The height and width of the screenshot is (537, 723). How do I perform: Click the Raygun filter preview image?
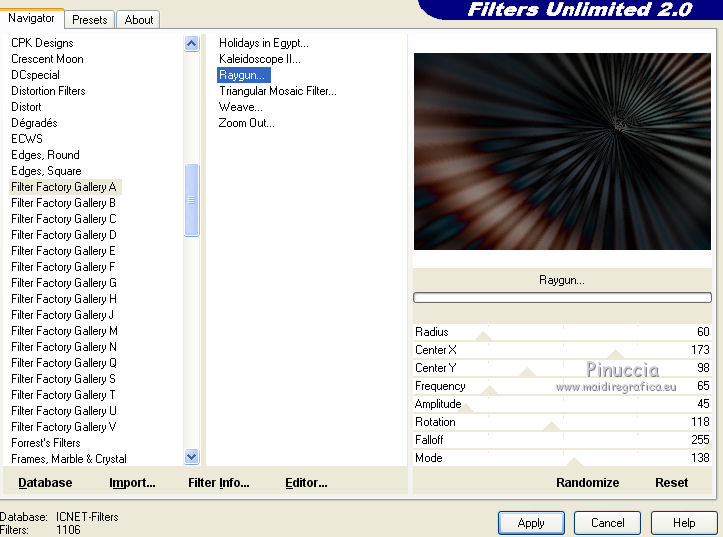click(562, 152)
